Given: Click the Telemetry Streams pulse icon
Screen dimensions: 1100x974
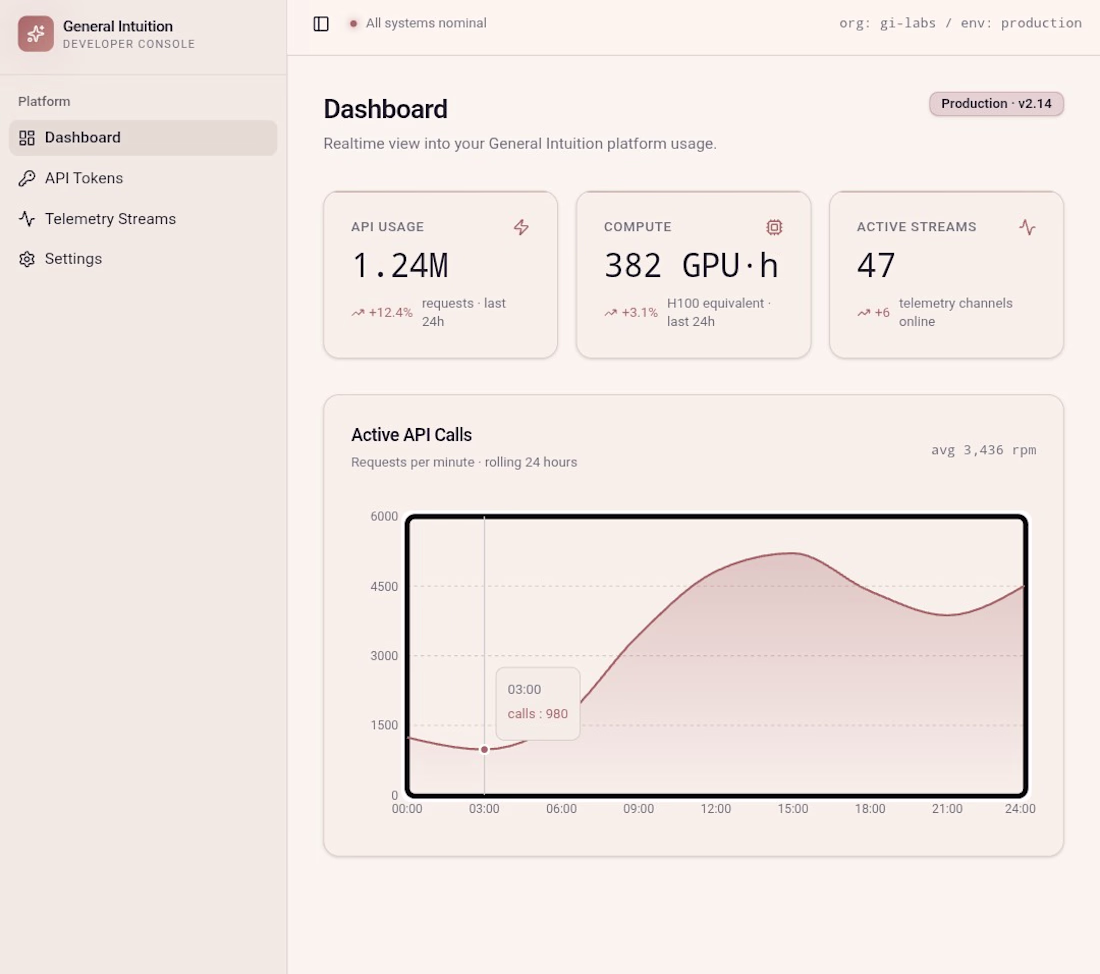Looking at the screenshot, I should tap(27, 218).
